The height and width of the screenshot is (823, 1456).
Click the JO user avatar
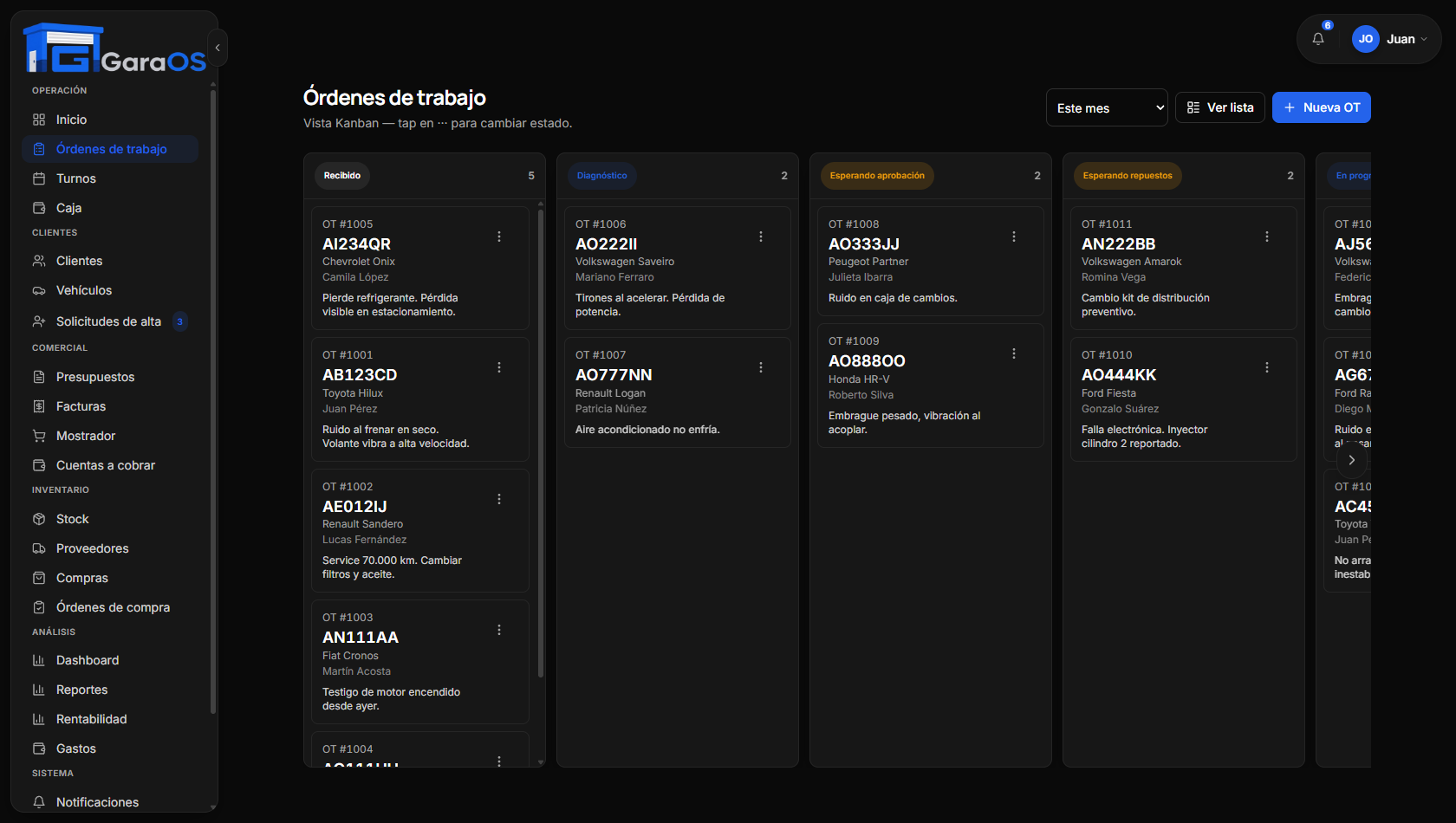click(1366, 39)
